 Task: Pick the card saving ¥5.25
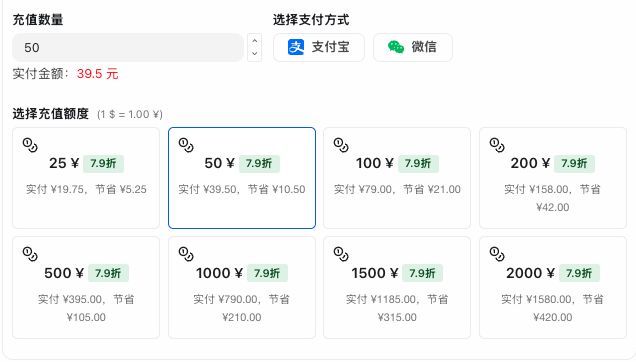tap(86, 178)
